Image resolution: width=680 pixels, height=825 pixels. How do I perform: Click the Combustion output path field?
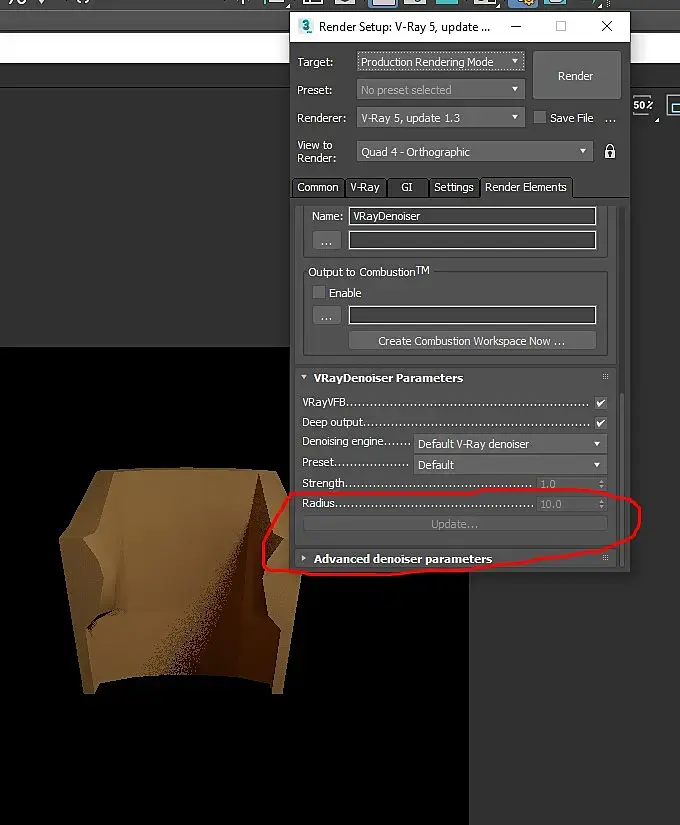coord(472,315)
